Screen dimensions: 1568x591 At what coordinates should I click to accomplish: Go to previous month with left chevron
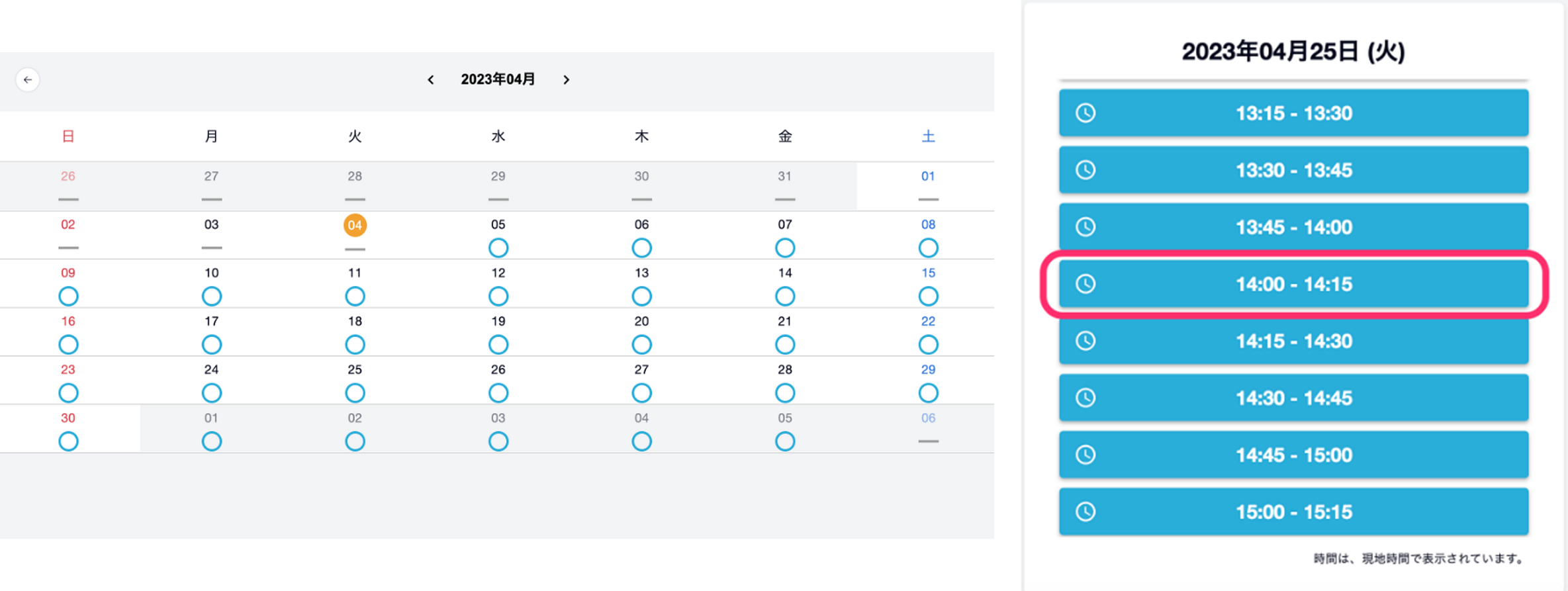[431, 80]
